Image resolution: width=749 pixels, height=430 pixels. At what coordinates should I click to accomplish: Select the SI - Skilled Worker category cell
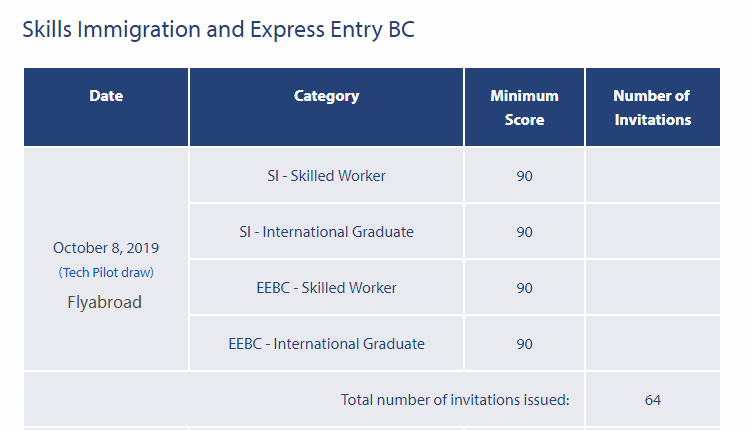pyautogui.click(x=326, y=176)
